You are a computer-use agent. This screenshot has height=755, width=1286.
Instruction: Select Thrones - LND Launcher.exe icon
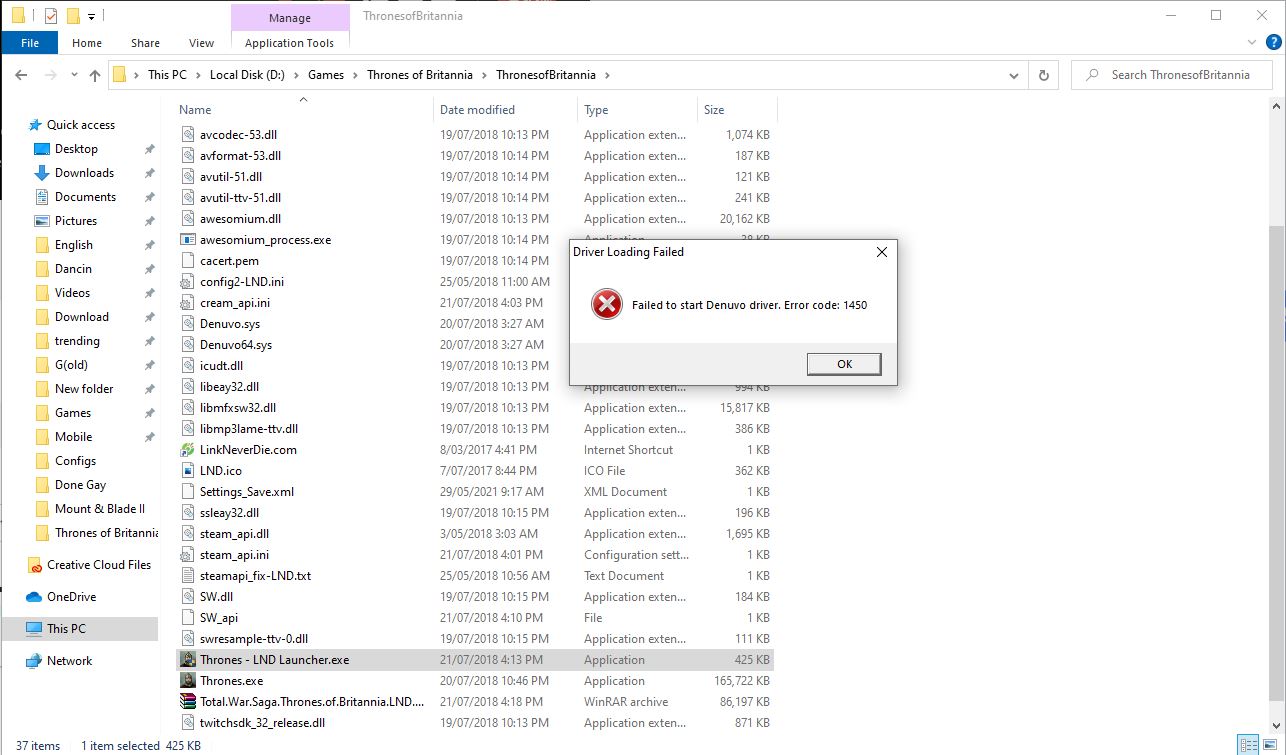click(187, 660)
